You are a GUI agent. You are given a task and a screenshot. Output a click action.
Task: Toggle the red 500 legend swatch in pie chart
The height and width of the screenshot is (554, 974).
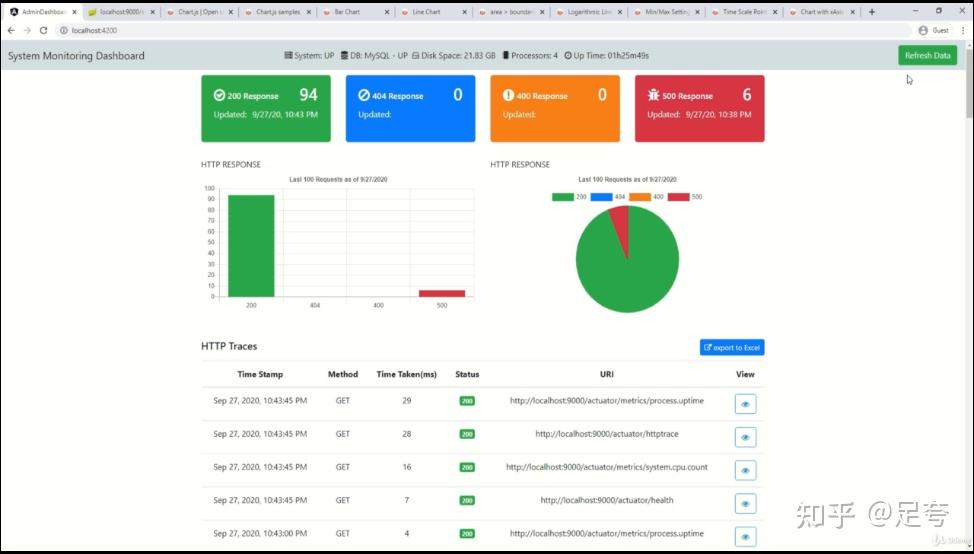[x=678, y=197]
